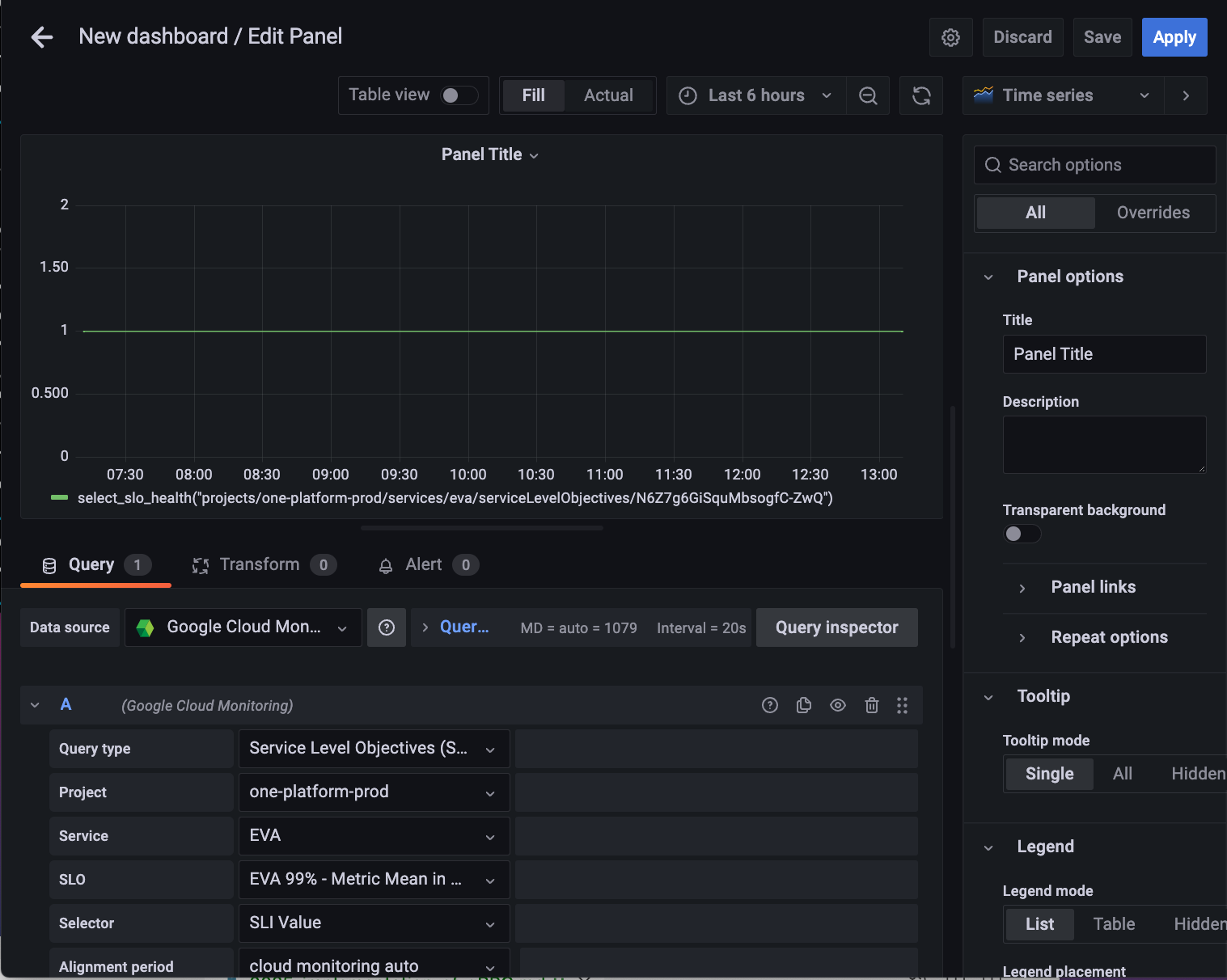The height and width of the screenshot is (980, 1227).
Task: Open data source help question icon
Action: (x=387, y=627)
